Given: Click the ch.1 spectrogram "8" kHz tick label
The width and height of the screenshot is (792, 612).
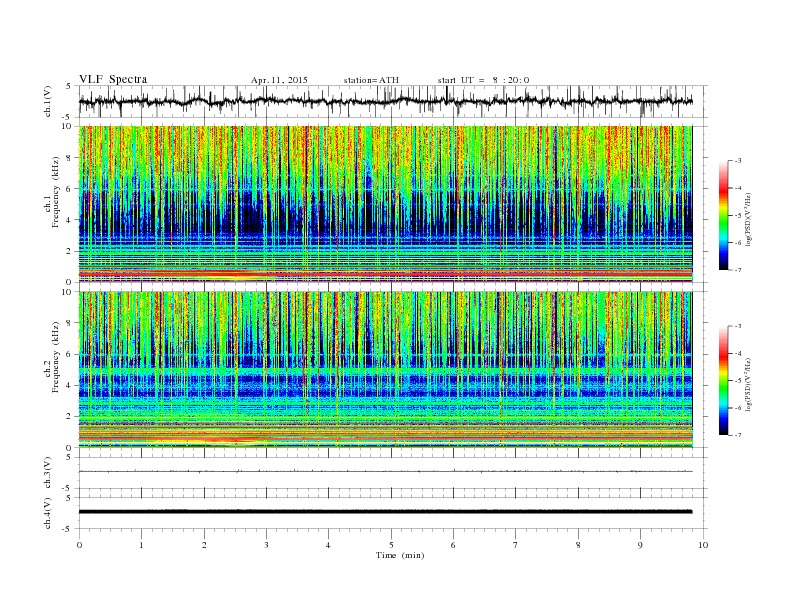Looking at the screenshot, I should (x=70, y=158).
